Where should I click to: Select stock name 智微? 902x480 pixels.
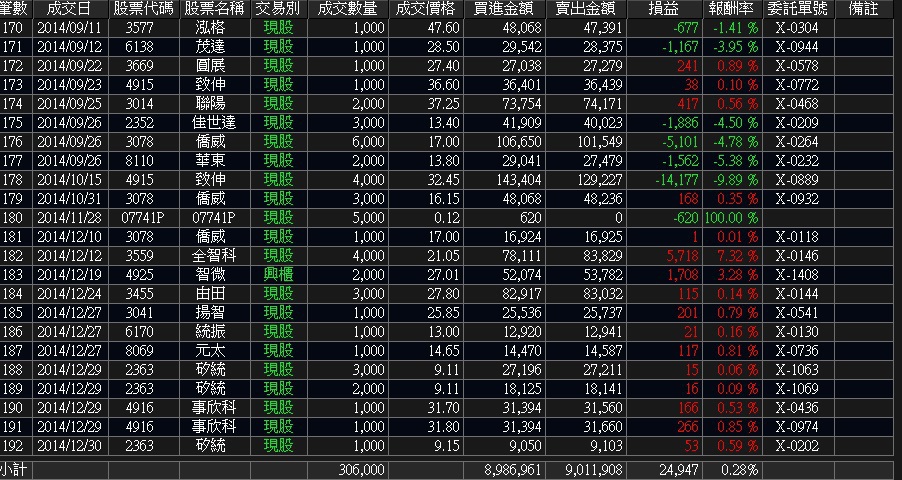(211, 275)
